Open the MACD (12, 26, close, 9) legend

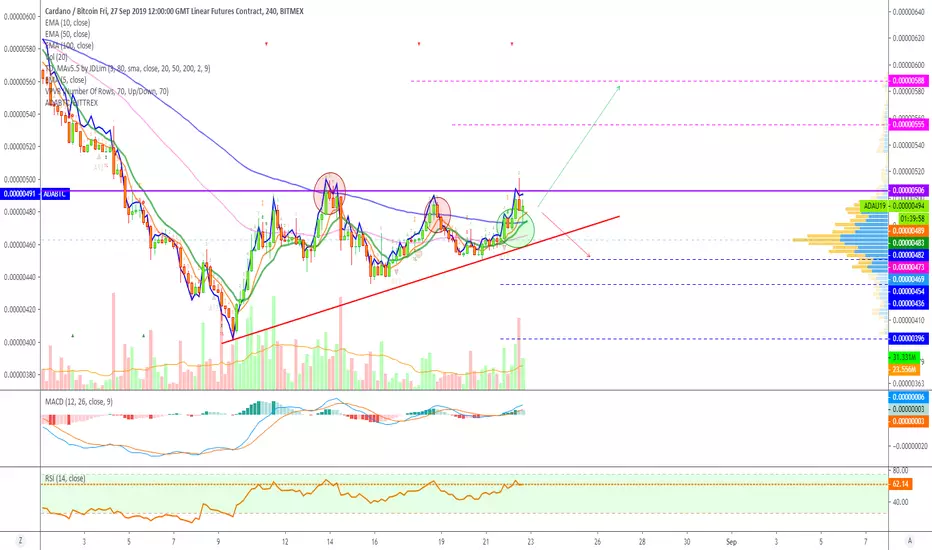79,402
